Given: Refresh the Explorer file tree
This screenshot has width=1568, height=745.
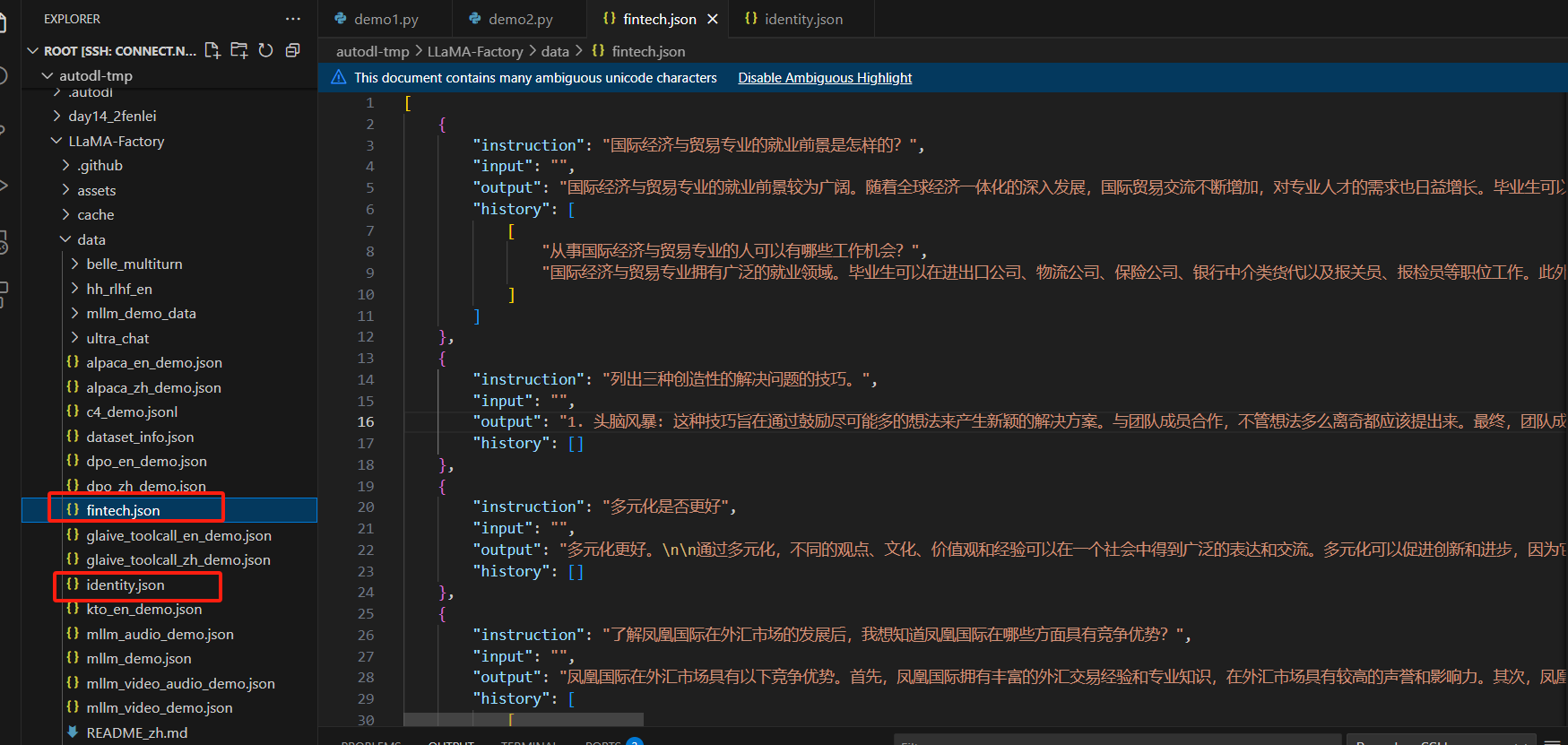Looking at the screenshot, I should tap(266, 50).
